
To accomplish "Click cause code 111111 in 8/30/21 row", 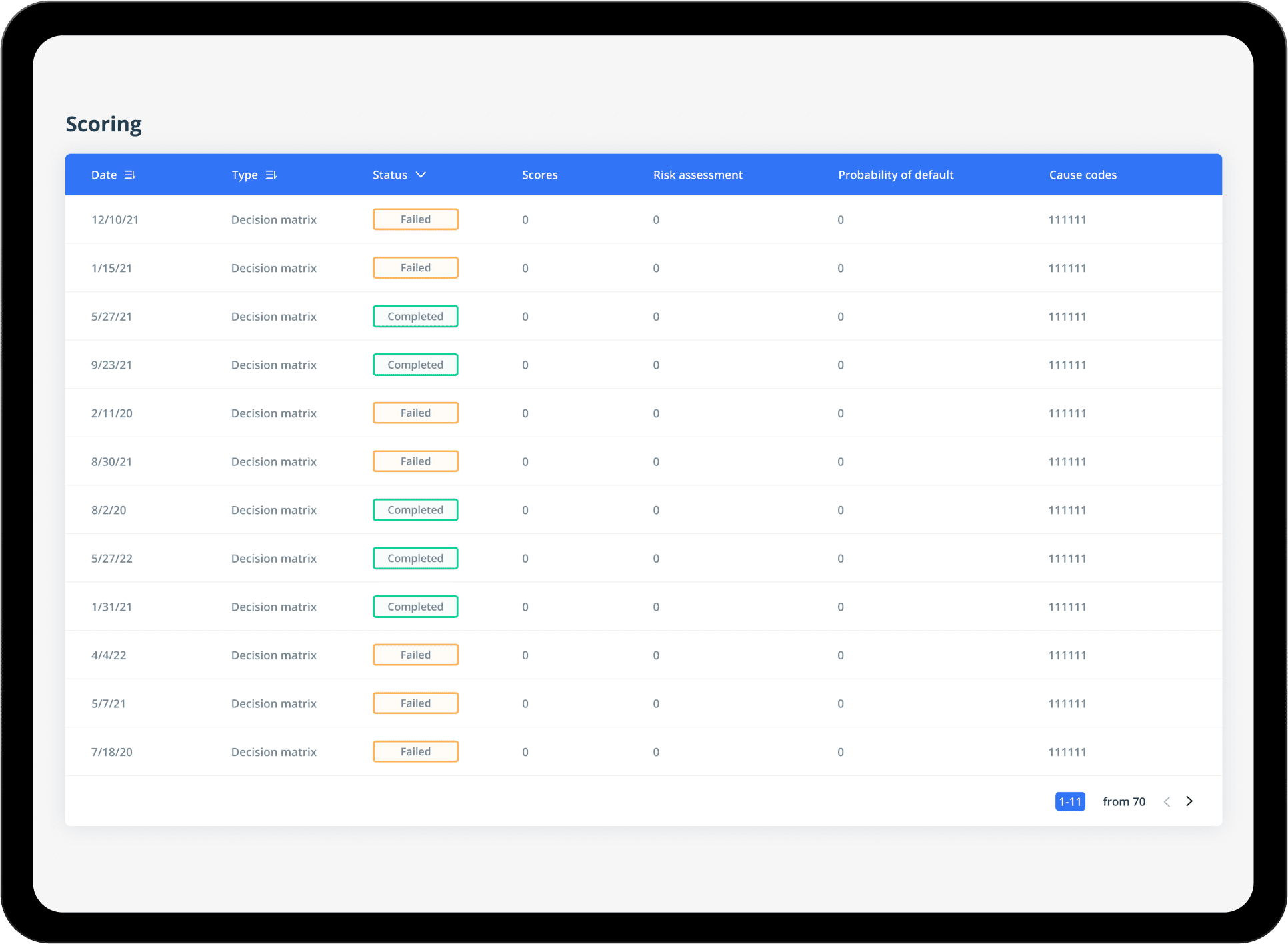I will click(1067, 462).
